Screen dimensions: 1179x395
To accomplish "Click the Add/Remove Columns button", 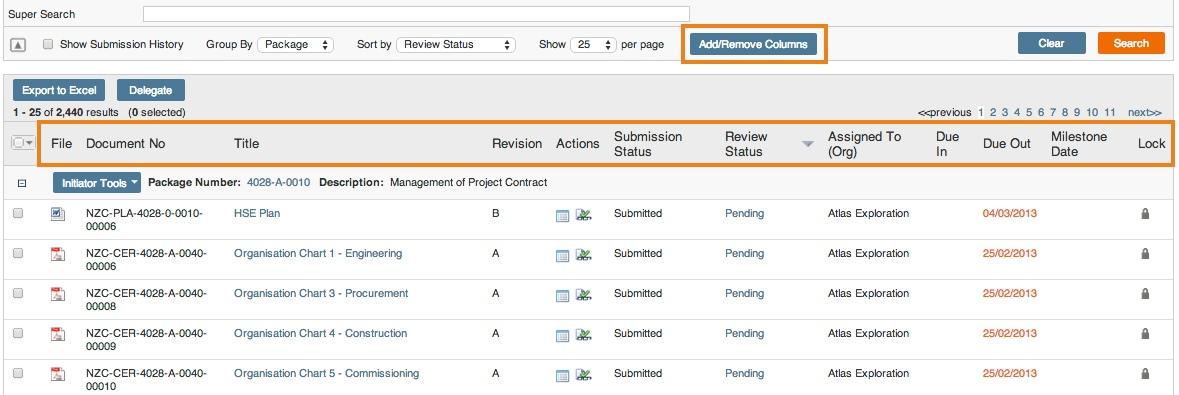I will tap(753, 44).
